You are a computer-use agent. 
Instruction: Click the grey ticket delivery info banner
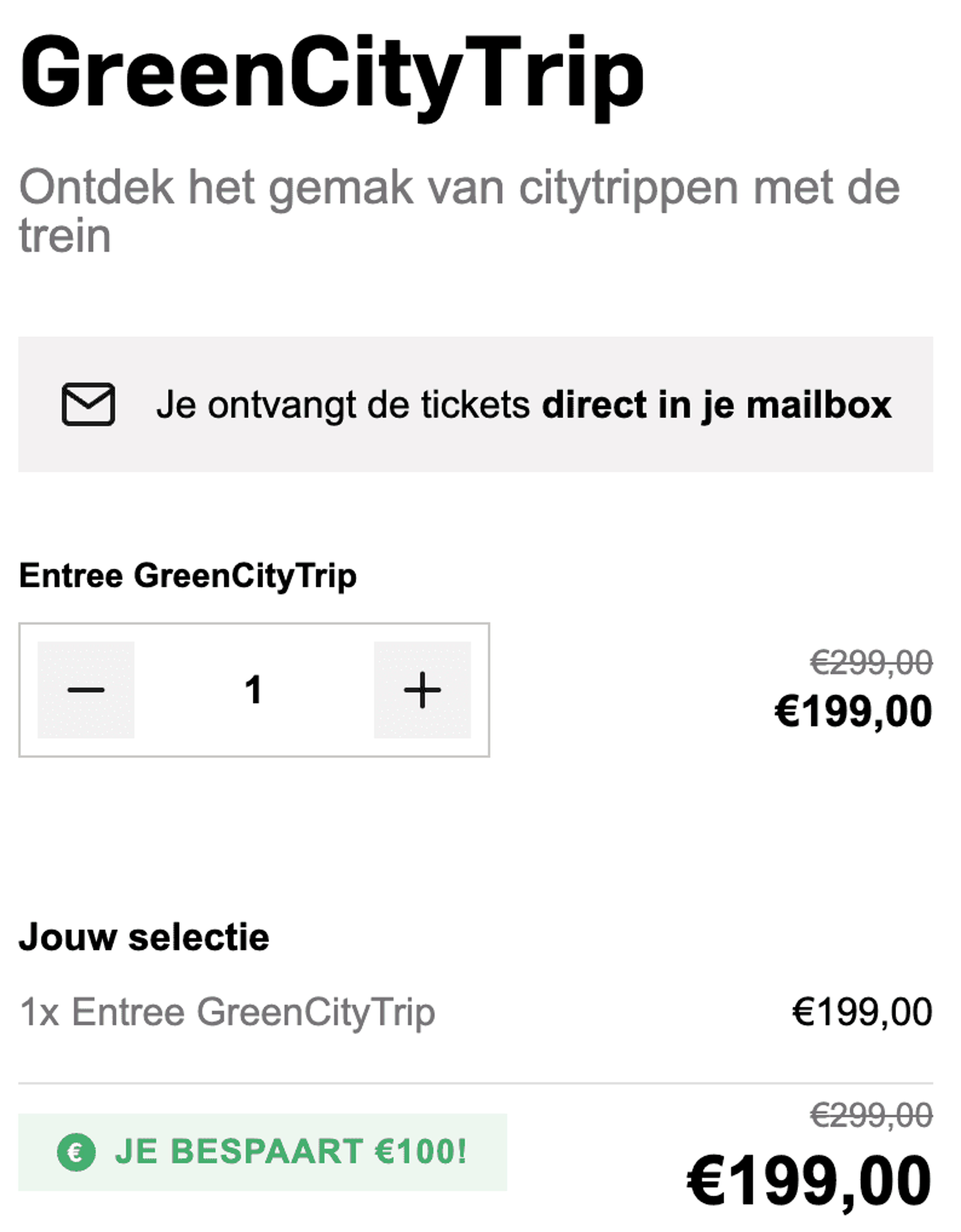(475, 404)
